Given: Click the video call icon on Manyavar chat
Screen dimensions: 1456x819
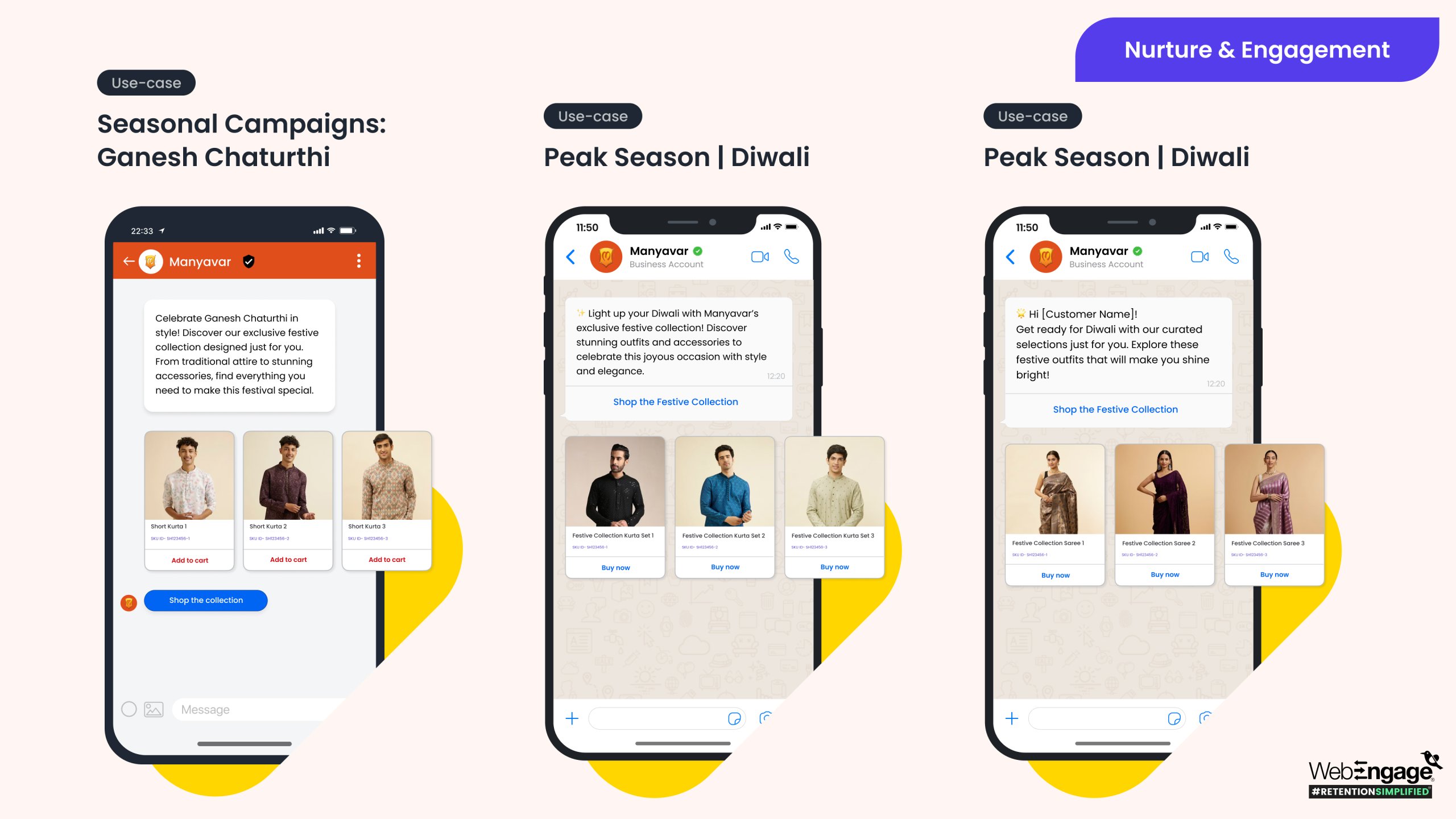Looking at the screenshot, I should (760, 257).
